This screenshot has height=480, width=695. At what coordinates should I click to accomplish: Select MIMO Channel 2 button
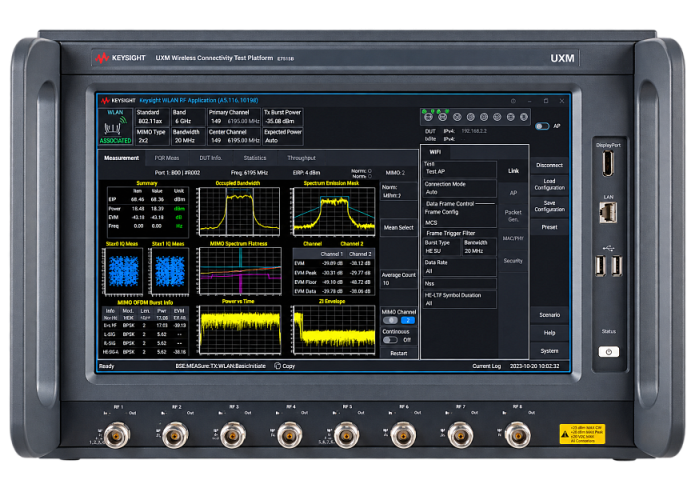(x=408, y=320)
